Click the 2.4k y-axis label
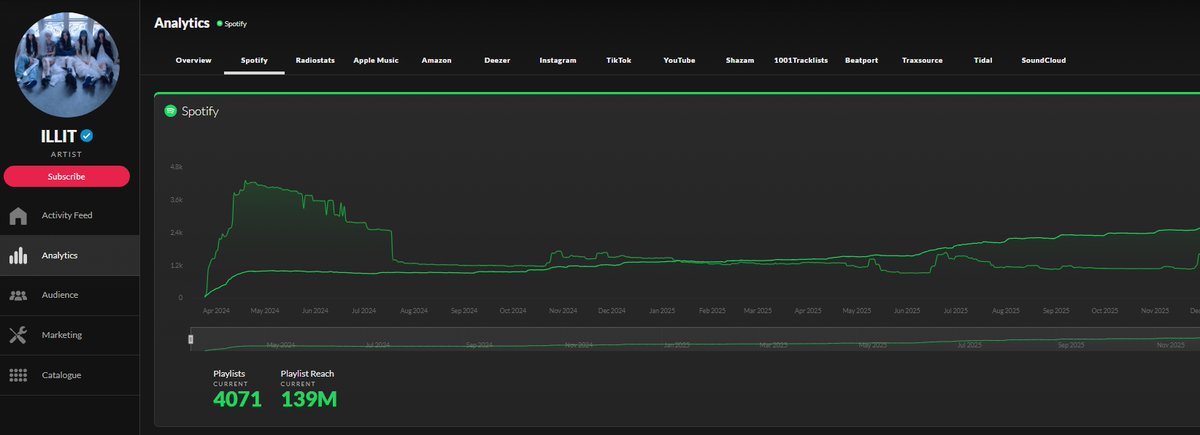1200x435 pixels. tap(176, 233)
